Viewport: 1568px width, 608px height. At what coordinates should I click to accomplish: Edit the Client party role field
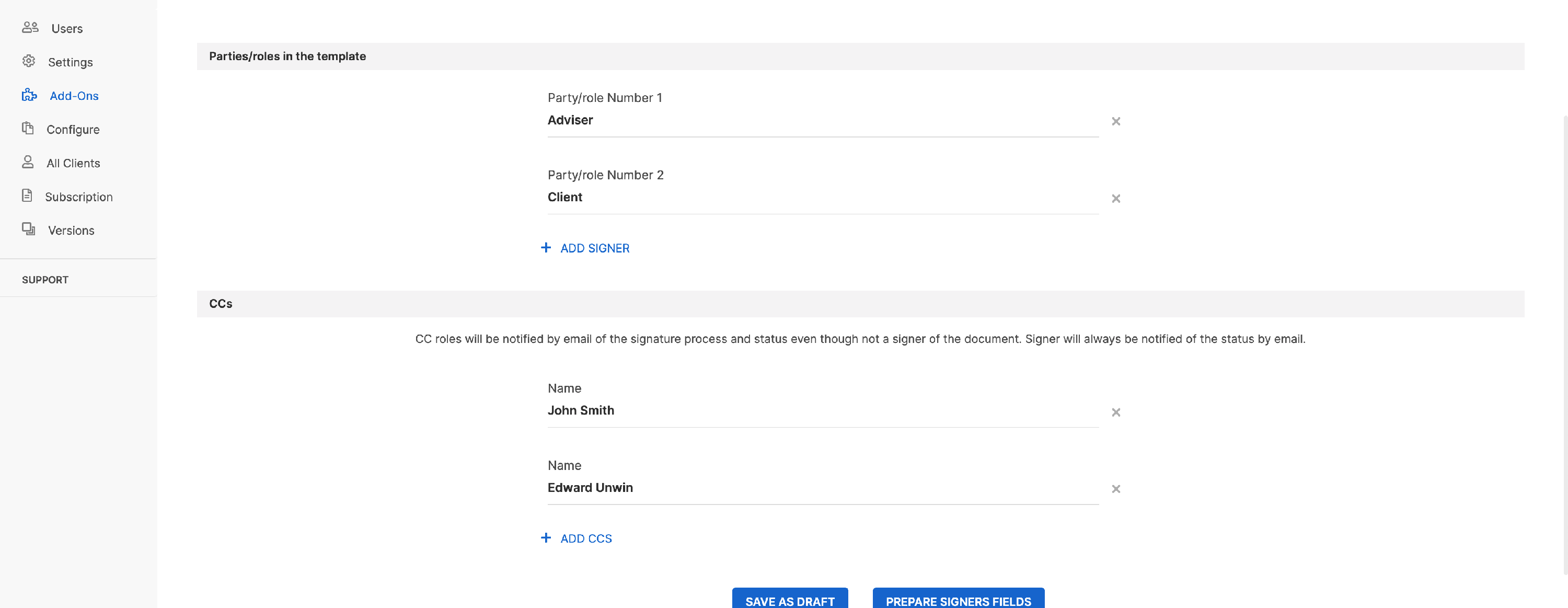[823, 198]
